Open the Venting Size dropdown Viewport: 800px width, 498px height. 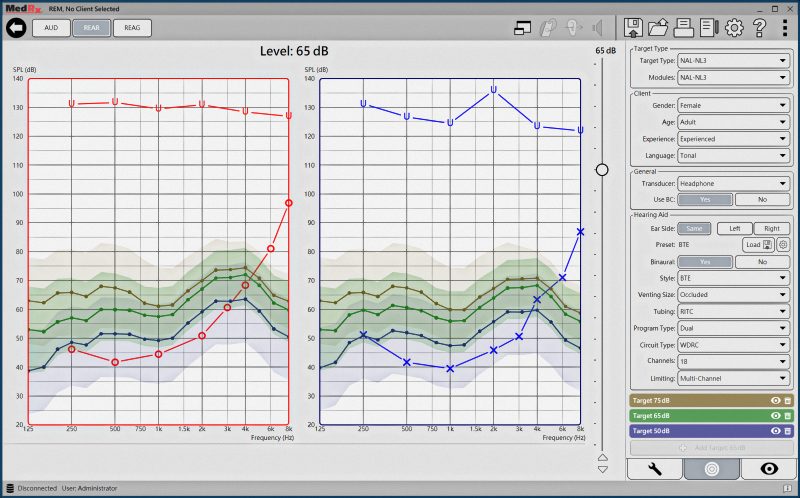[x=732, y=295]
